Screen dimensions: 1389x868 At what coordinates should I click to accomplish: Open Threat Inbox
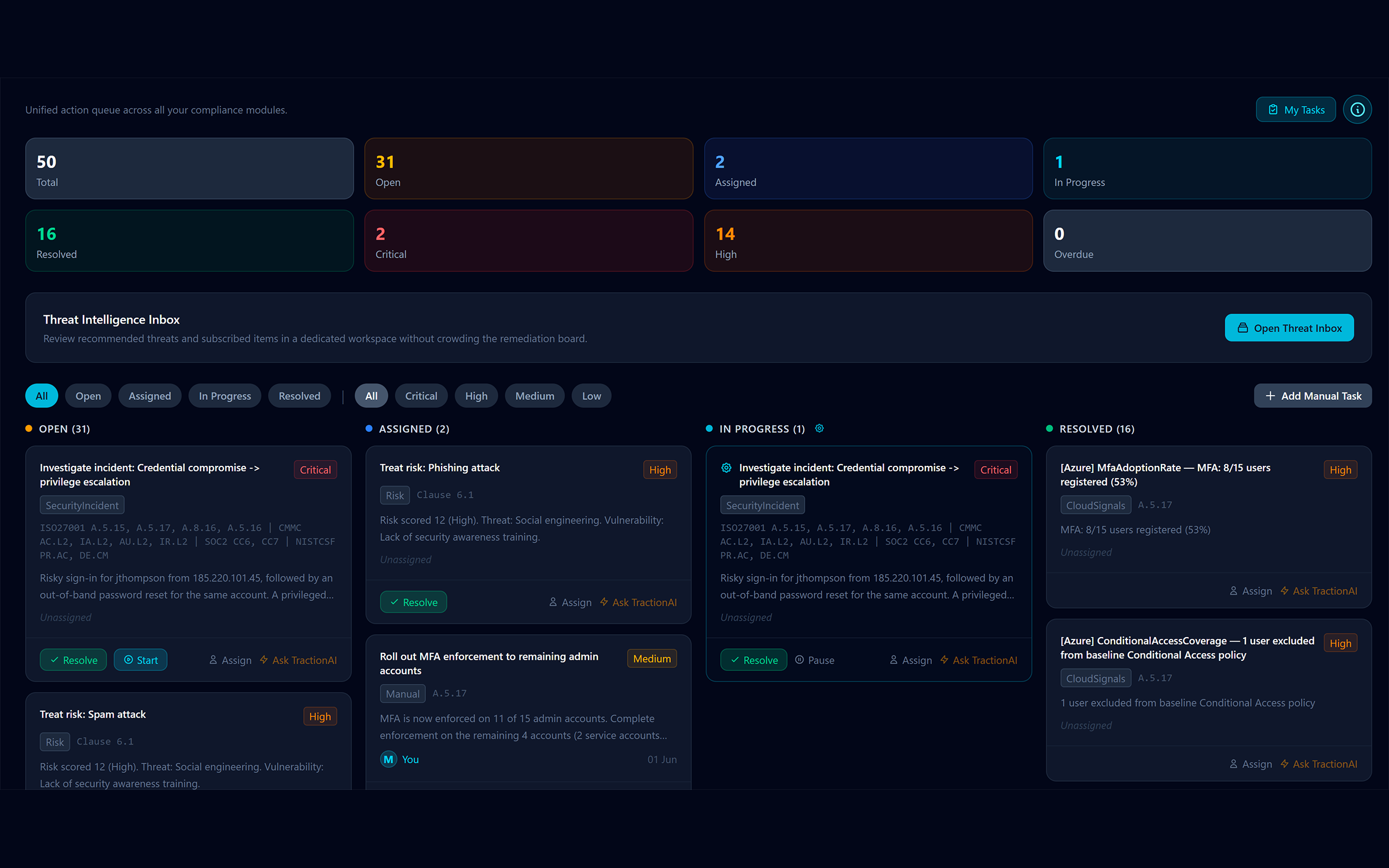click(x=1289, y=328)
